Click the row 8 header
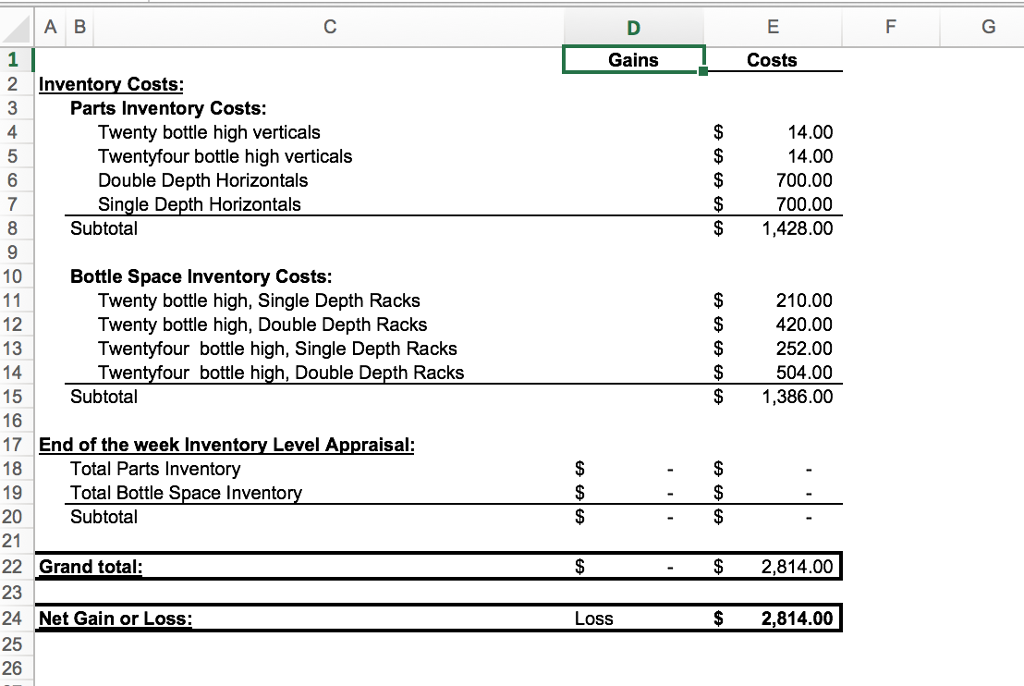The height and width of the screenshot is (686, 1024). [x=12, y=229]
